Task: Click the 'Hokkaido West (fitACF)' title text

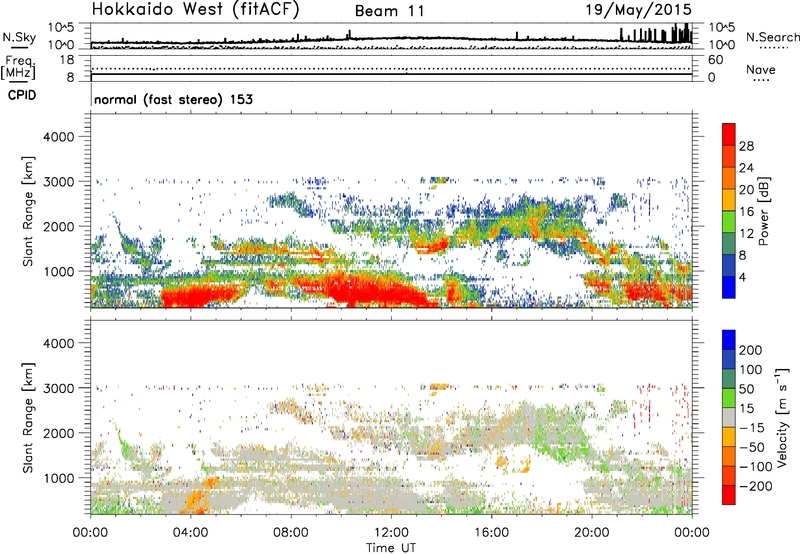Action: click(x=195, y=10)
